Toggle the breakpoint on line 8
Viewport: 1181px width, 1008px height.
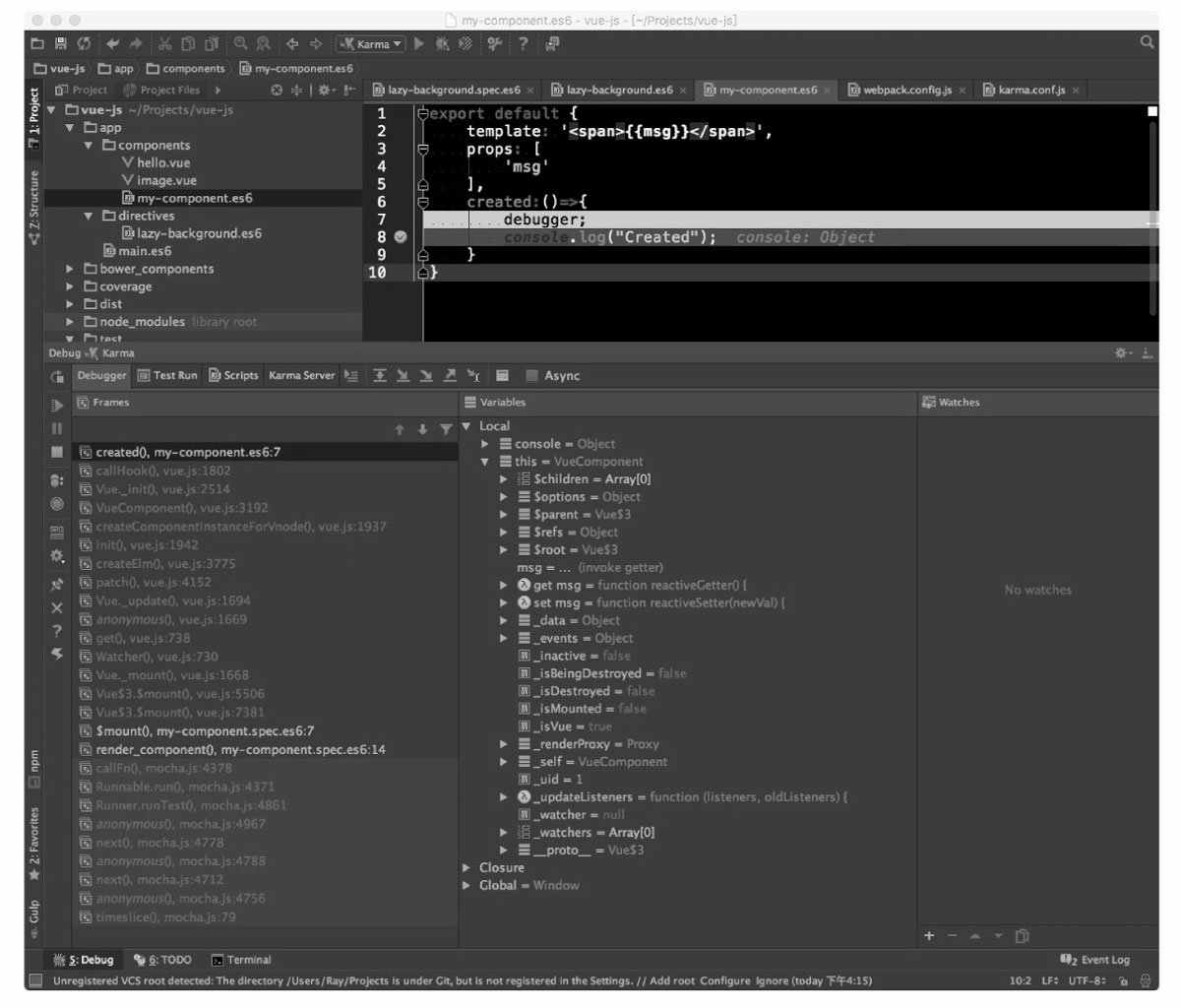401,237
